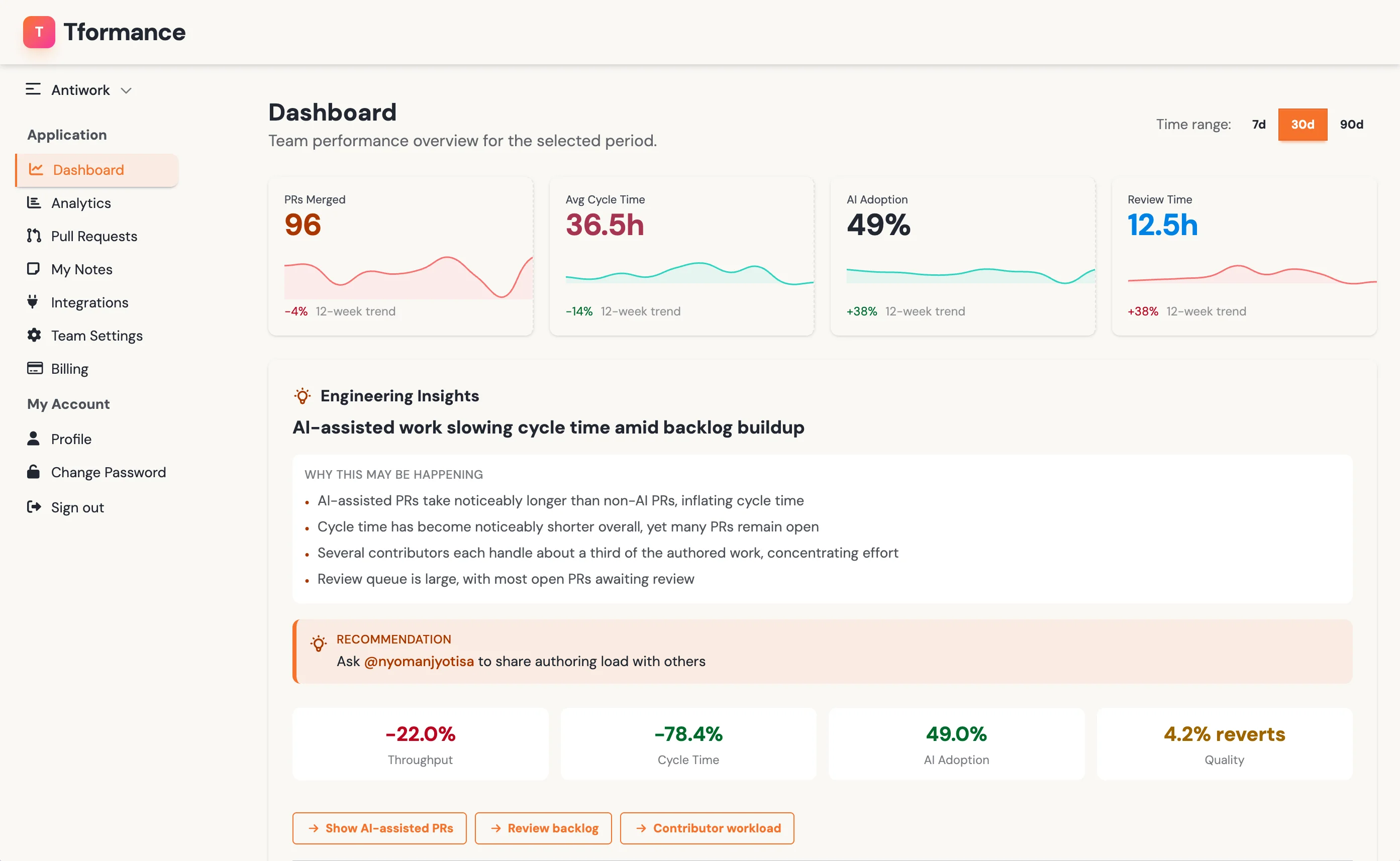Click the Tformance brand name

tap(124, 32)
